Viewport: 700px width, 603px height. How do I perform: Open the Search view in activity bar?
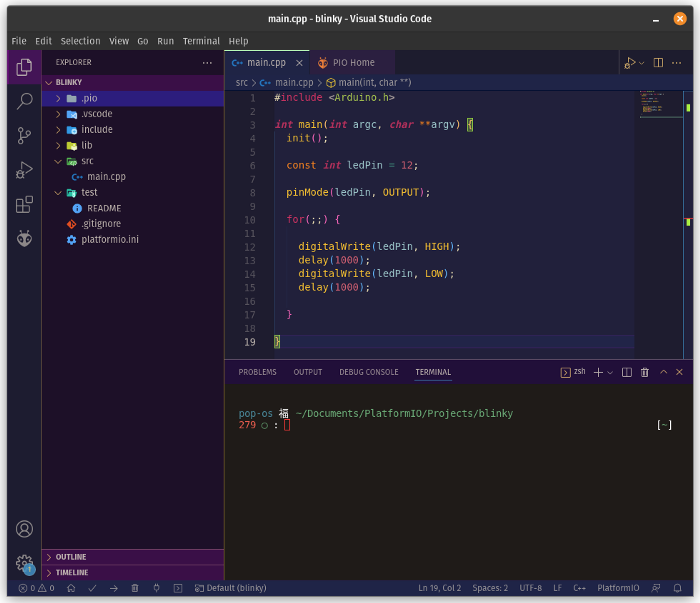point(25,101)
